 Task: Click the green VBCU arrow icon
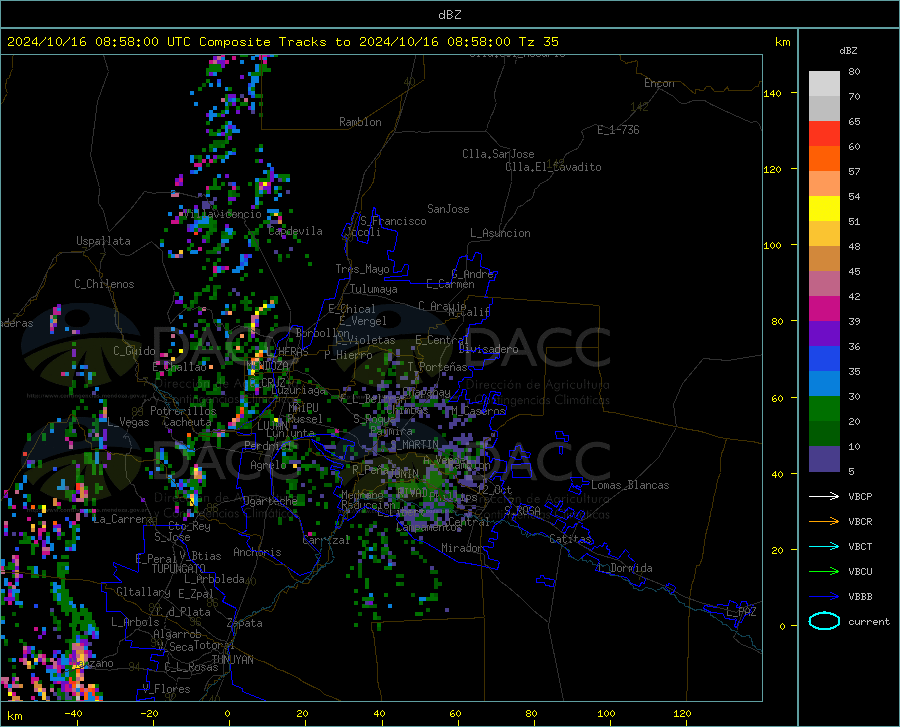tap(824, 572)
